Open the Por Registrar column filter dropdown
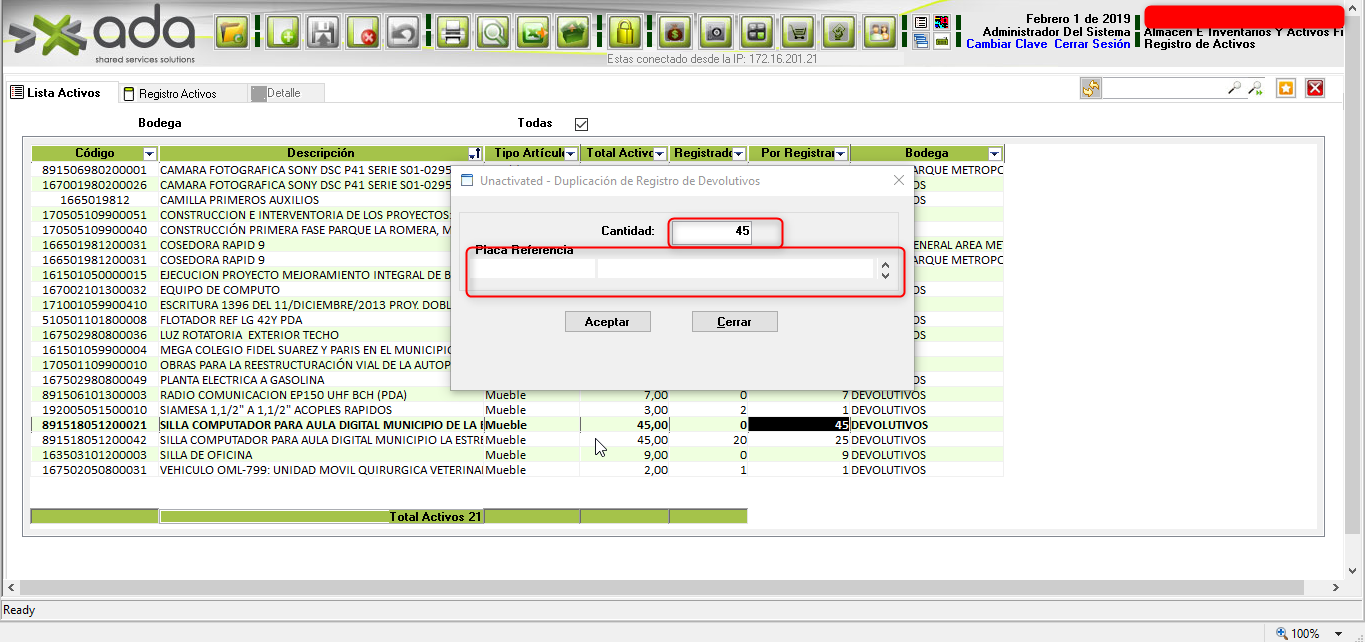 coord(840,154)
